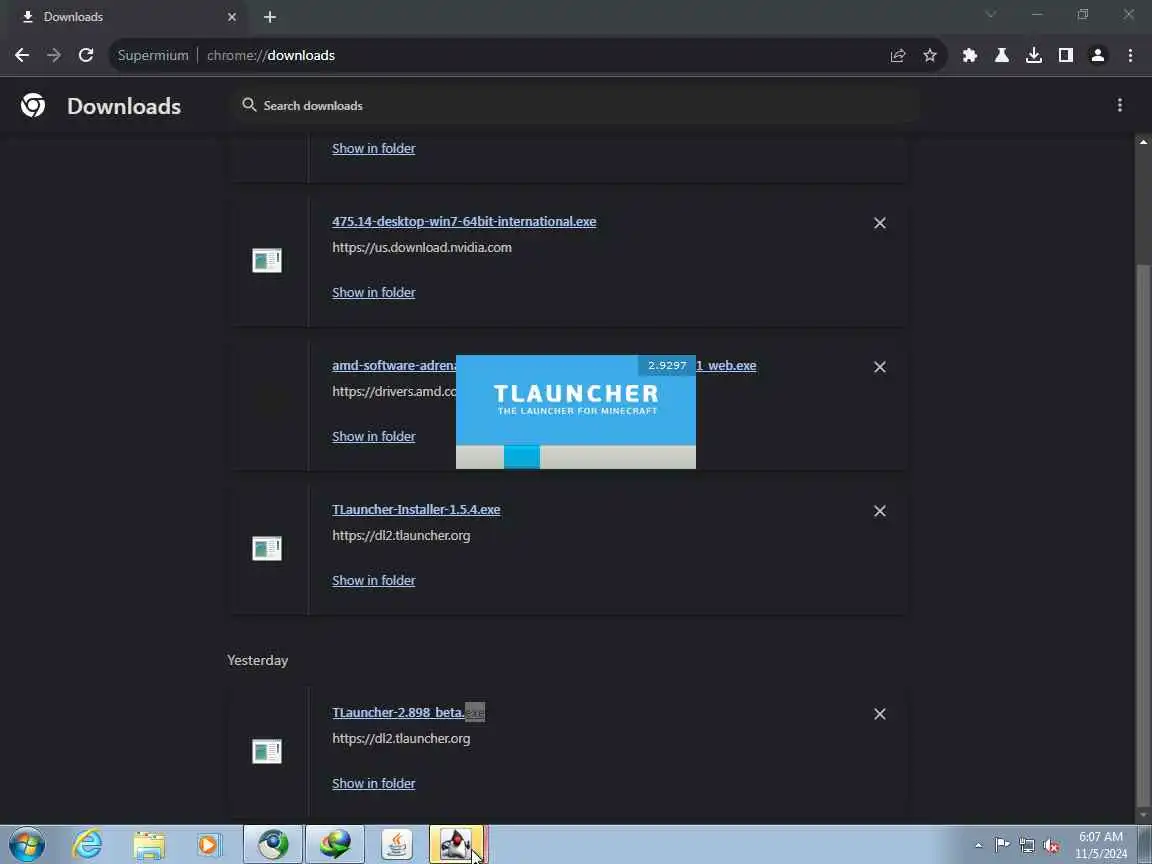Click the NVIDIA driver file icon
Screen dimensions: 1152x864
click(267, 260)
